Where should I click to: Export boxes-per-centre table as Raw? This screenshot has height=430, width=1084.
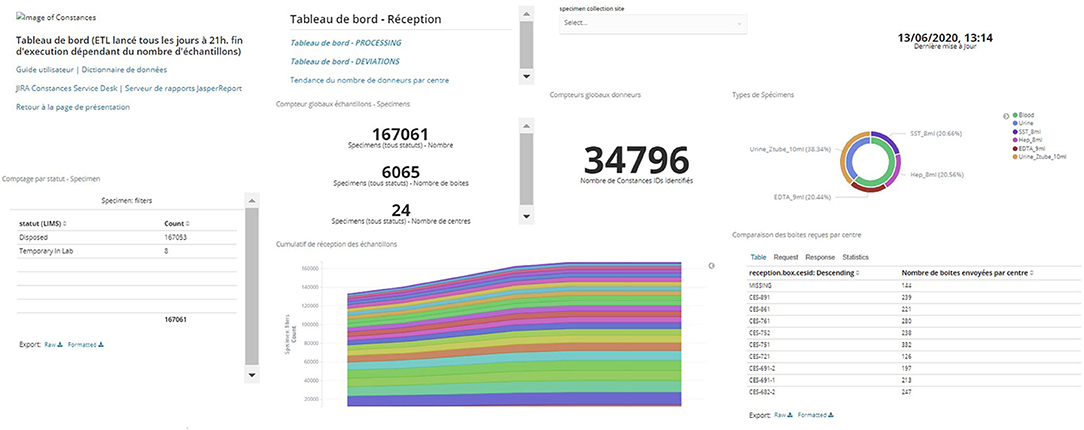point(783,415)
